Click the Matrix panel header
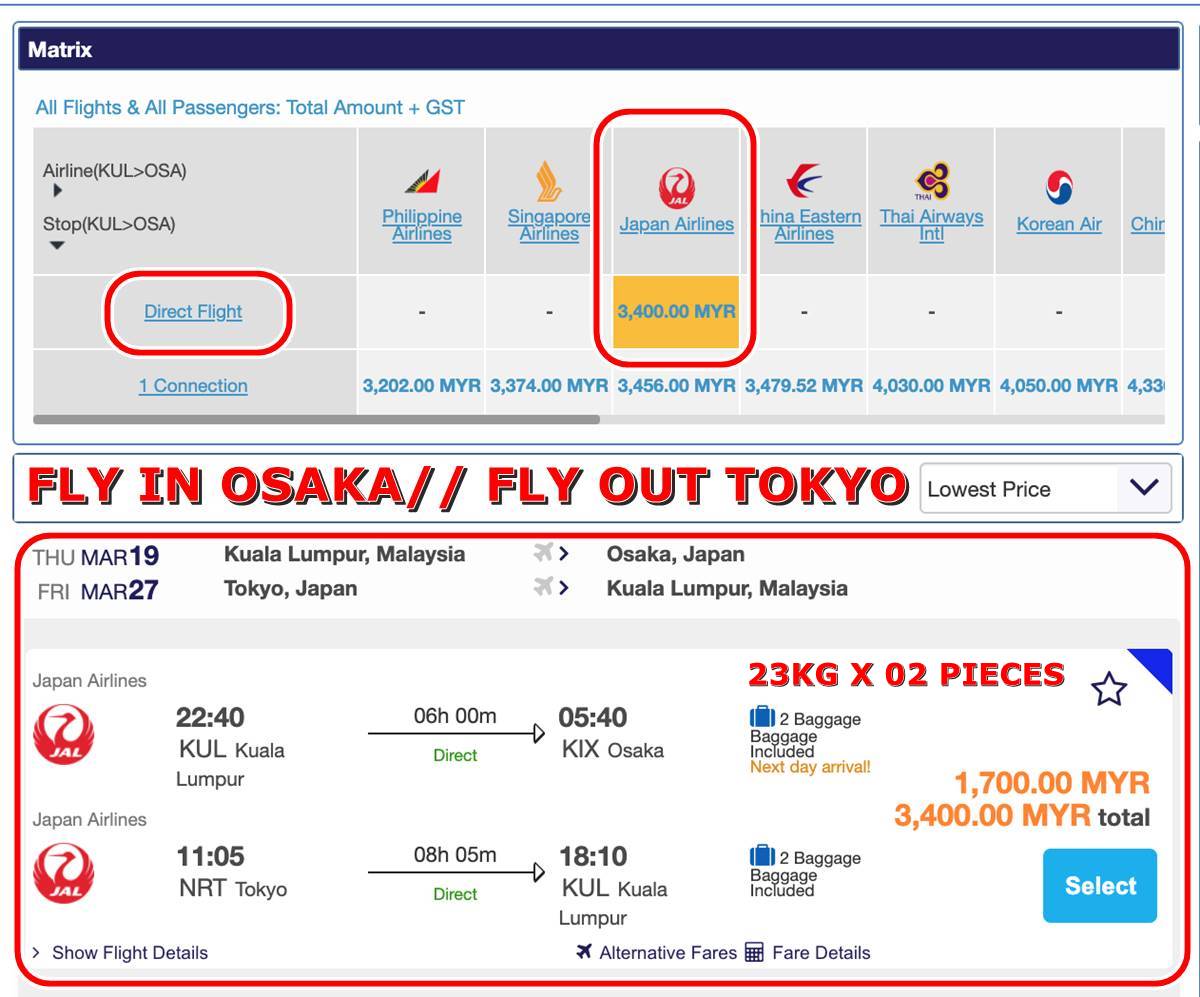The image size is (1200, 997). pyautogui.click(x=598, y=49)
